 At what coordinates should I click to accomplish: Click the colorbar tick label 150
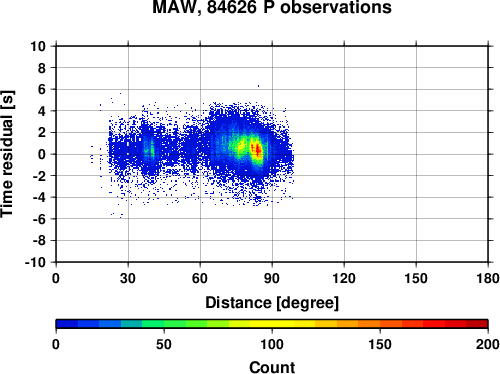click(x=380, y=344)
